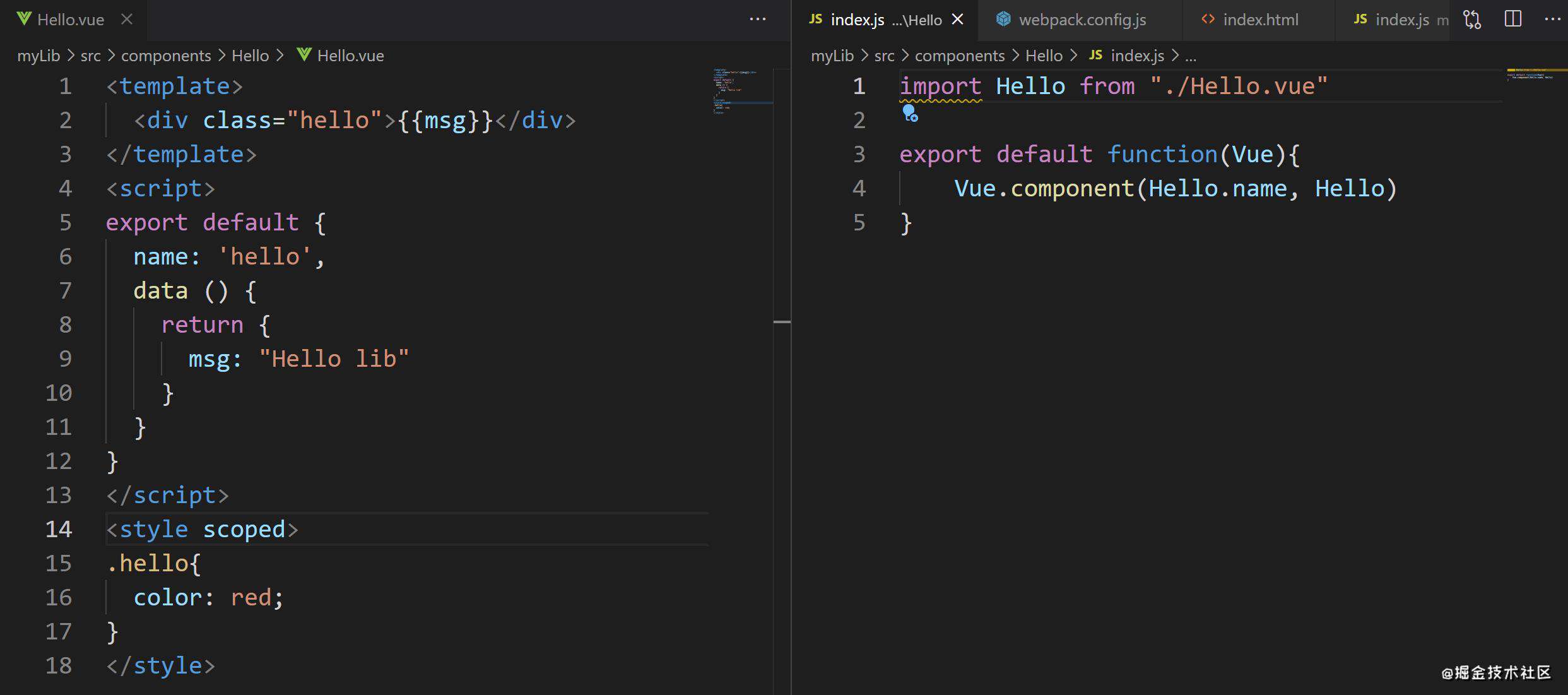The height and width of the screenshot is (695, 1568).
Task: Click myLib in left editor breadcrumb
Action: pos(38,56)
